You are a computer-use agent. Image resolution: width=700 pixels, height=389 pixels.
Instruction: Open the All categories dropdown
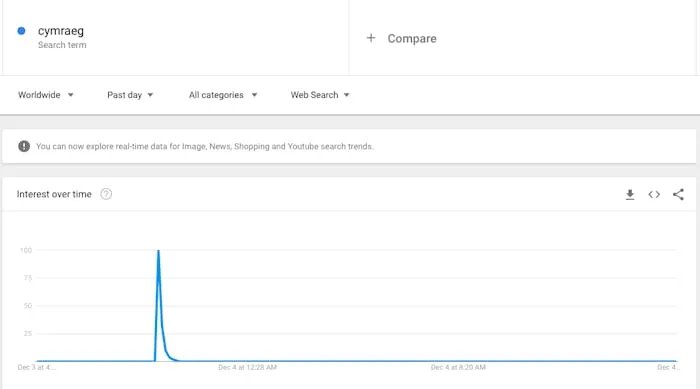coord(223,95)
